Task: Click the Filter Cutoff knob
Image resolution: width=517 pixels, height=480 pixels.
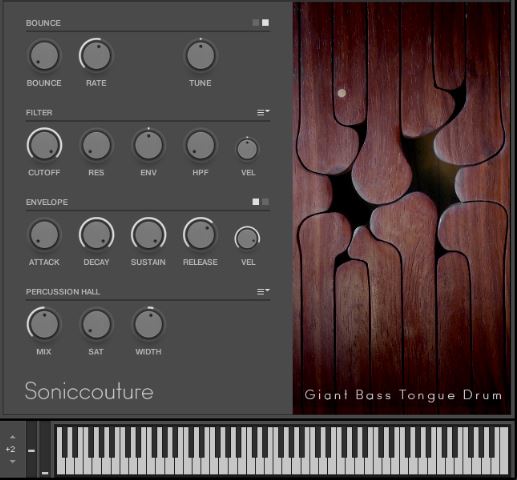Action: point(44,145)
